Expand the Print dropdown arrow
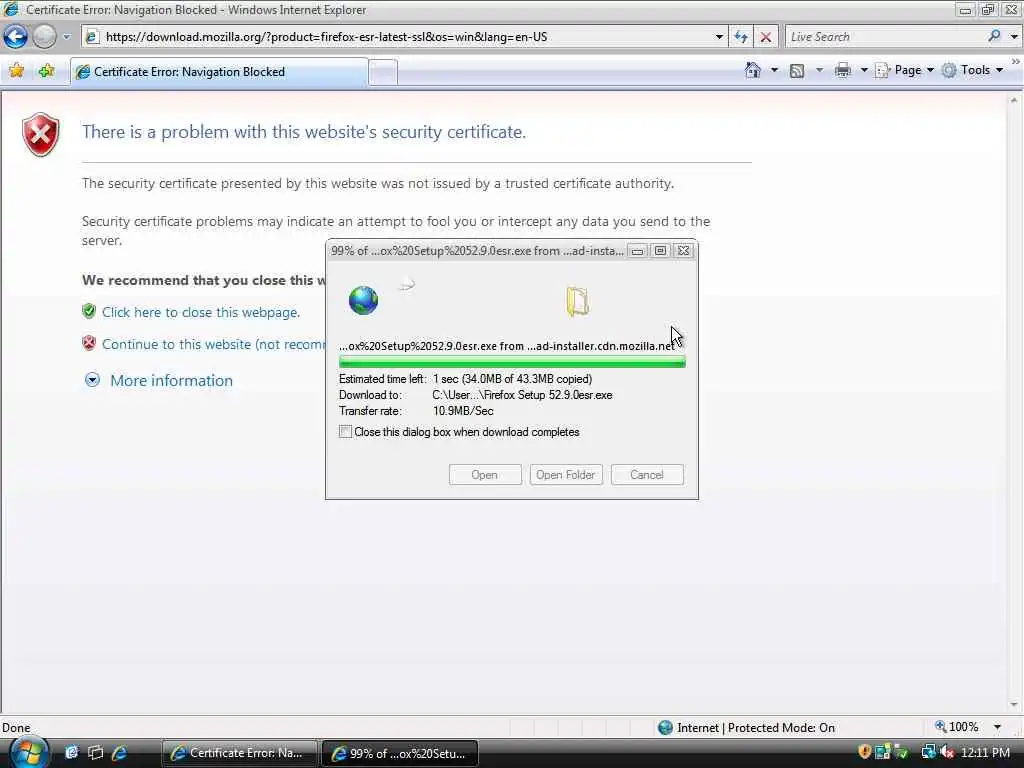Image resolution: width=1024 pixels, height=768 pixels. (x=864, y=70)
